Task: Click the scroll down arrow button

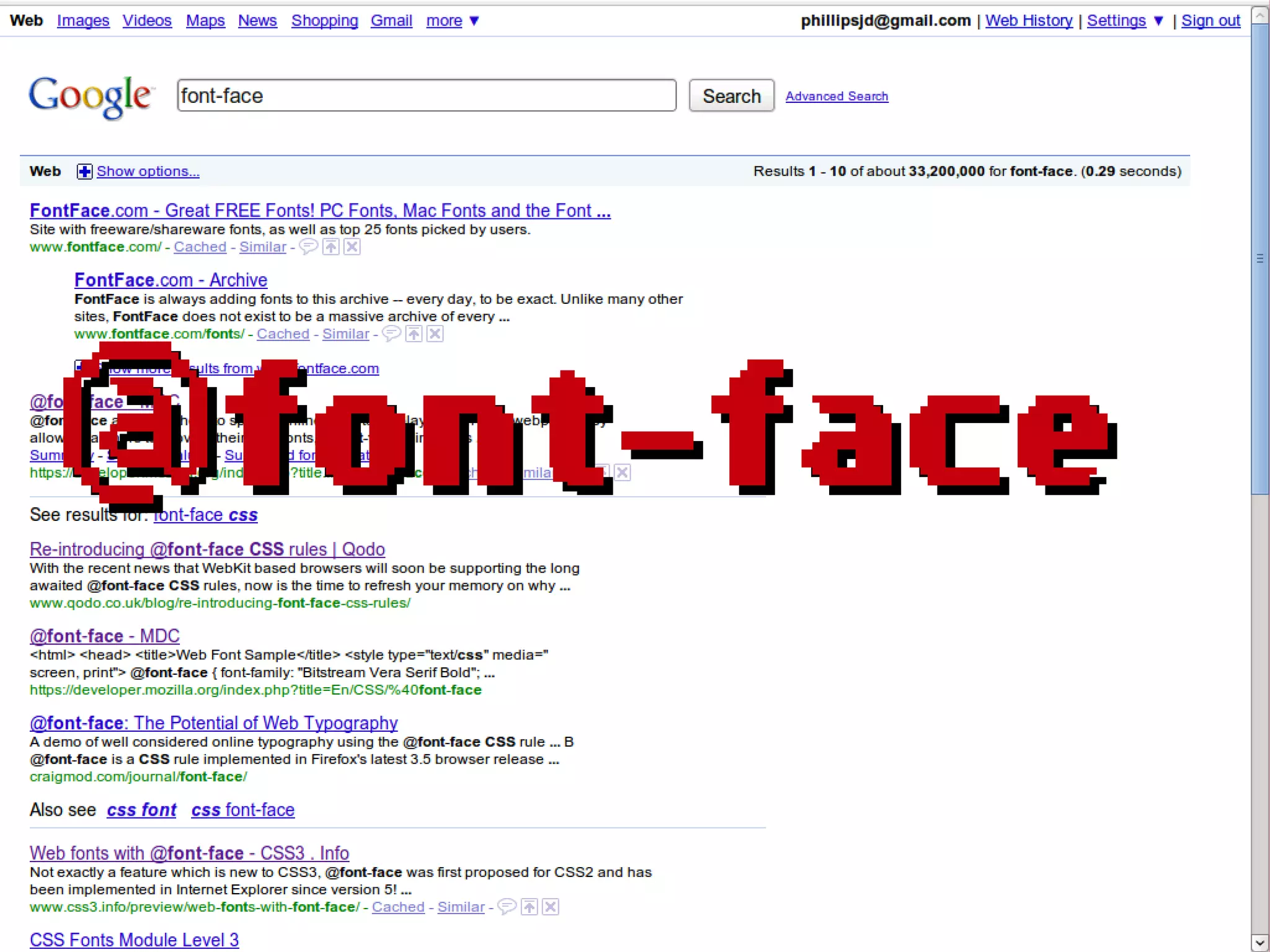Action: tap(1259, 942)
